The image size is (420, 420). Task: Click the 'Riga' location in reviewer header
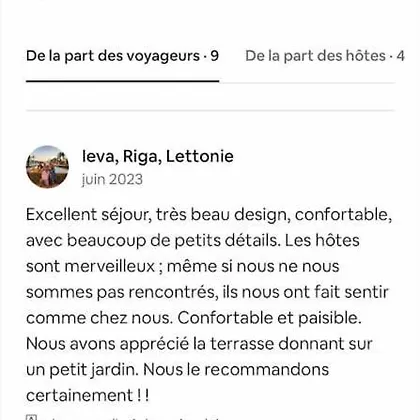pos(140,157)
